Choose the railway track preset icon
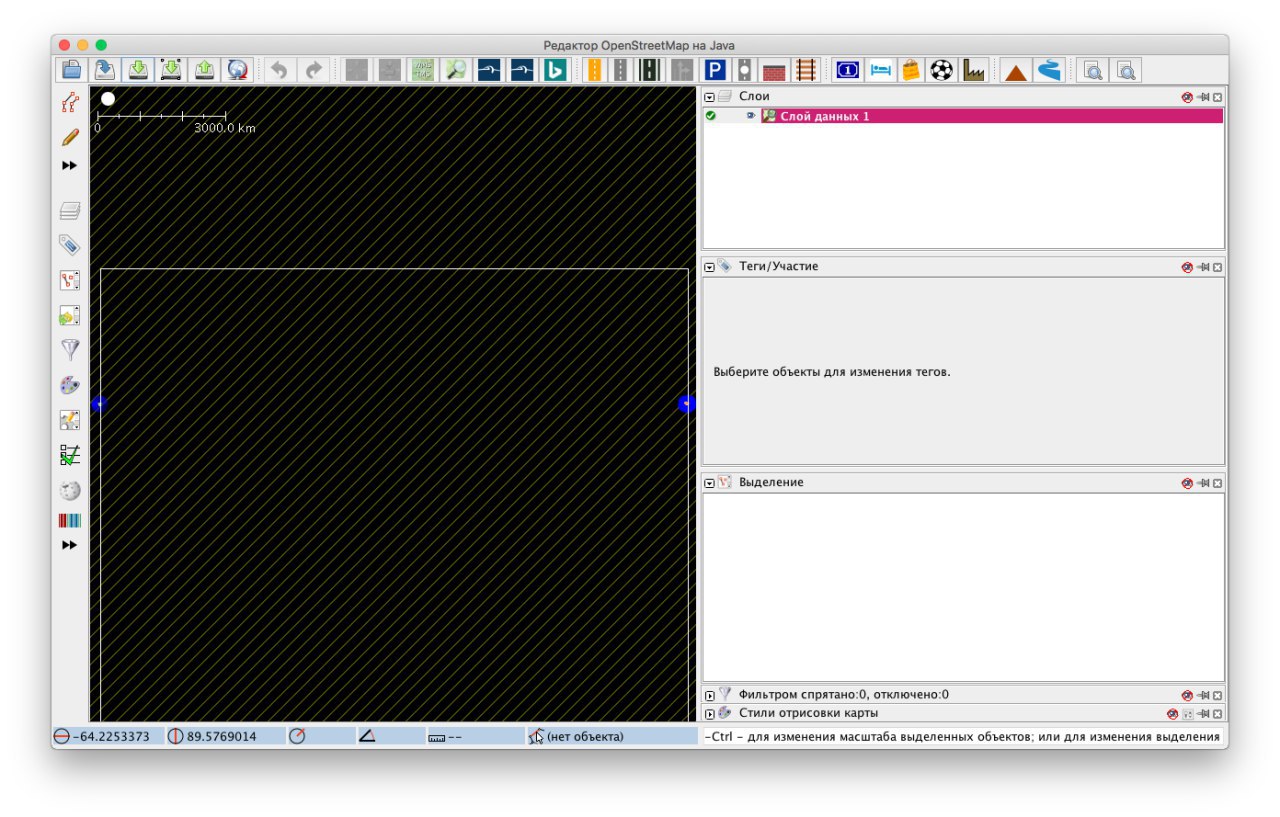Viewport: 1280px width, 817px height. pos(806,70)
